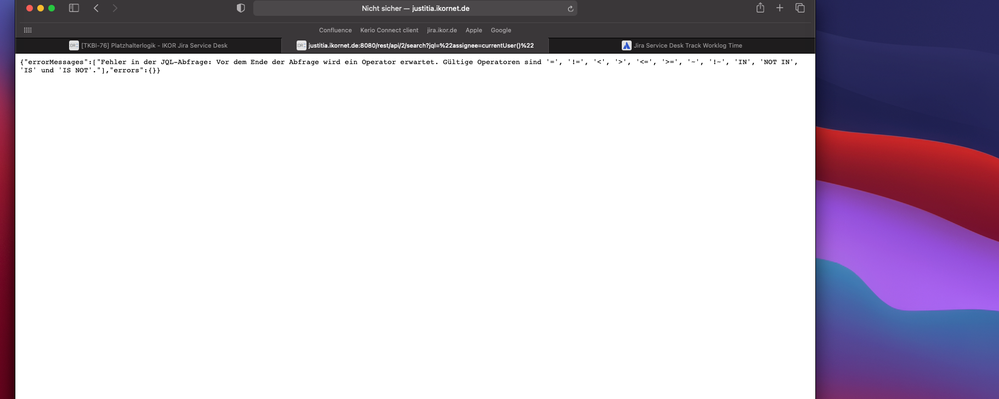
Task: Show the tab overview
Action: [800, 8]
